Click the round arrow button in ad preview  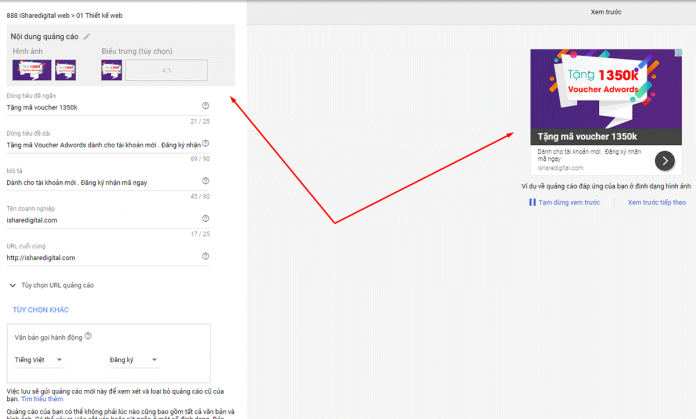point(664,160)
